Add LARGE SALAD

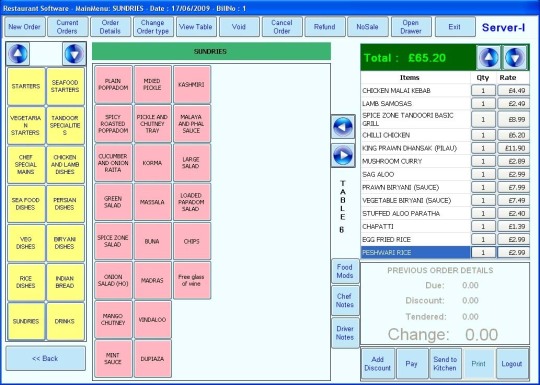point(192,163)
